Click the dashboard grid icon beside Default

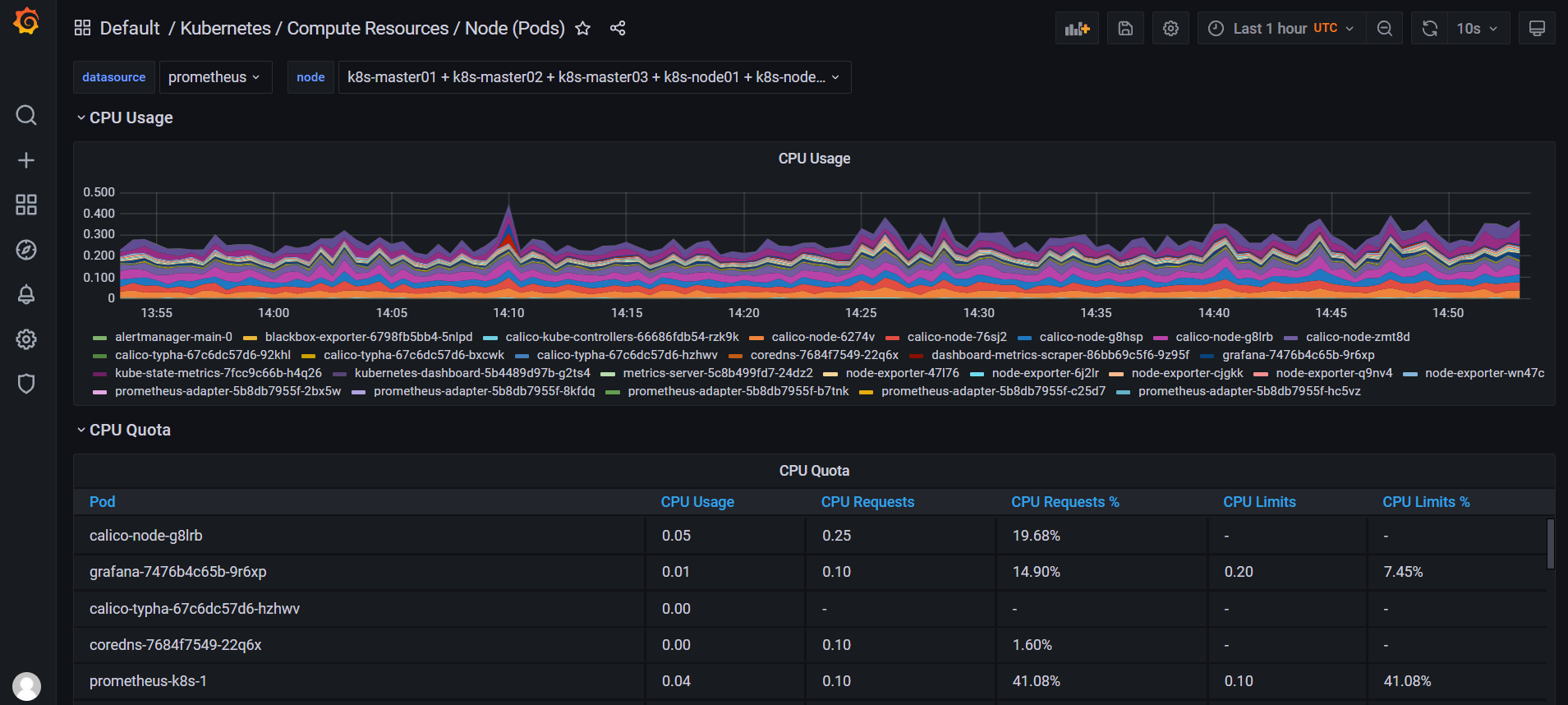coord(82,28)
